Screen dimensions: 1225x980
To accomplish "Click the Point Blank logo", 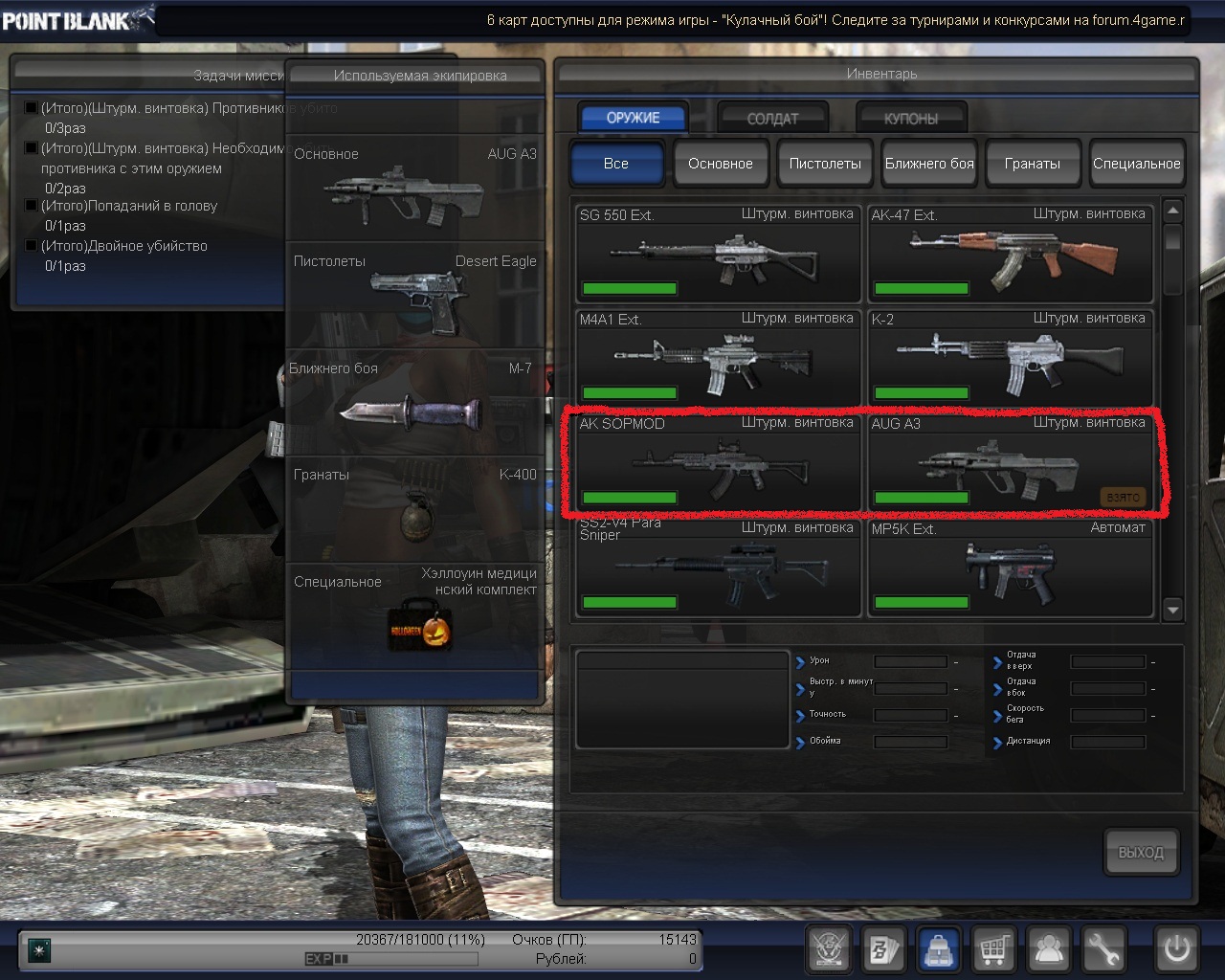I will click(77, 18).
